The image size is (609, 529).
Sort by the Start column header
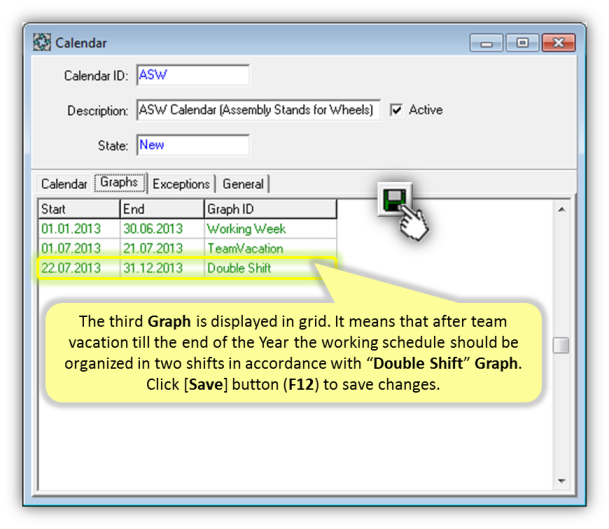point(77,209)
